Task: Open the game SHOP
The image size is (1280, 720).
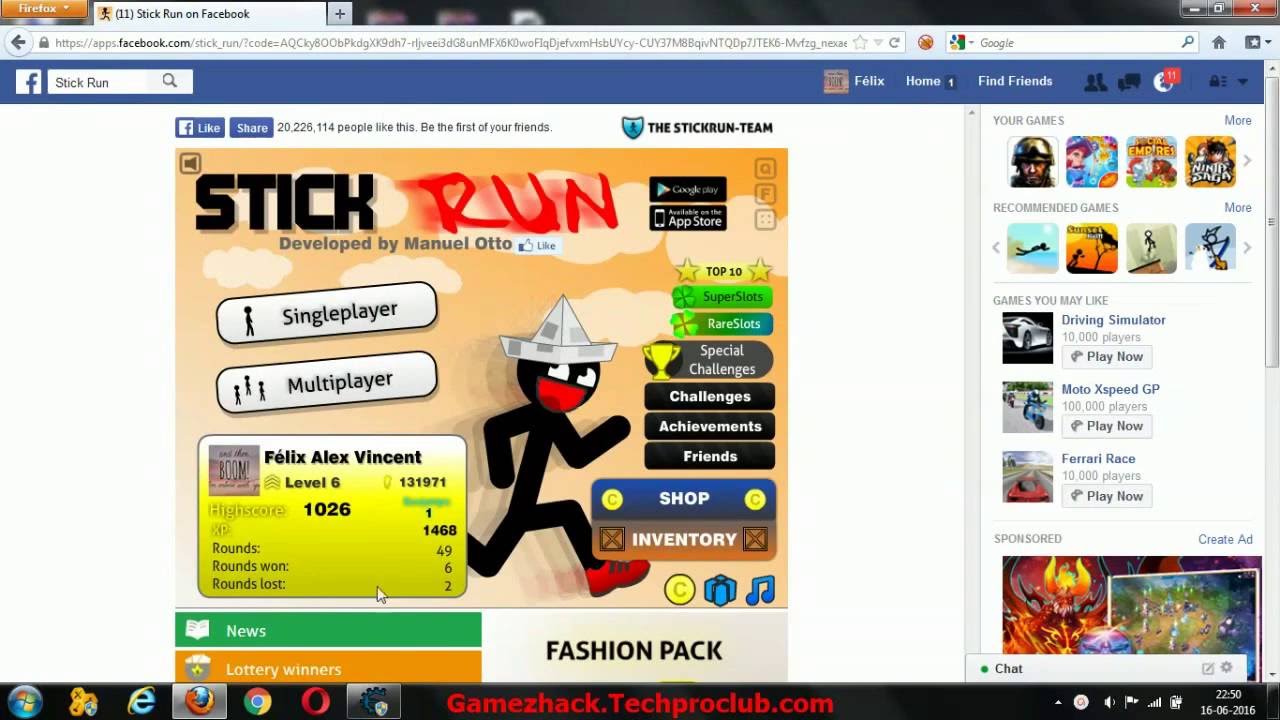Action: pos(684,499)
